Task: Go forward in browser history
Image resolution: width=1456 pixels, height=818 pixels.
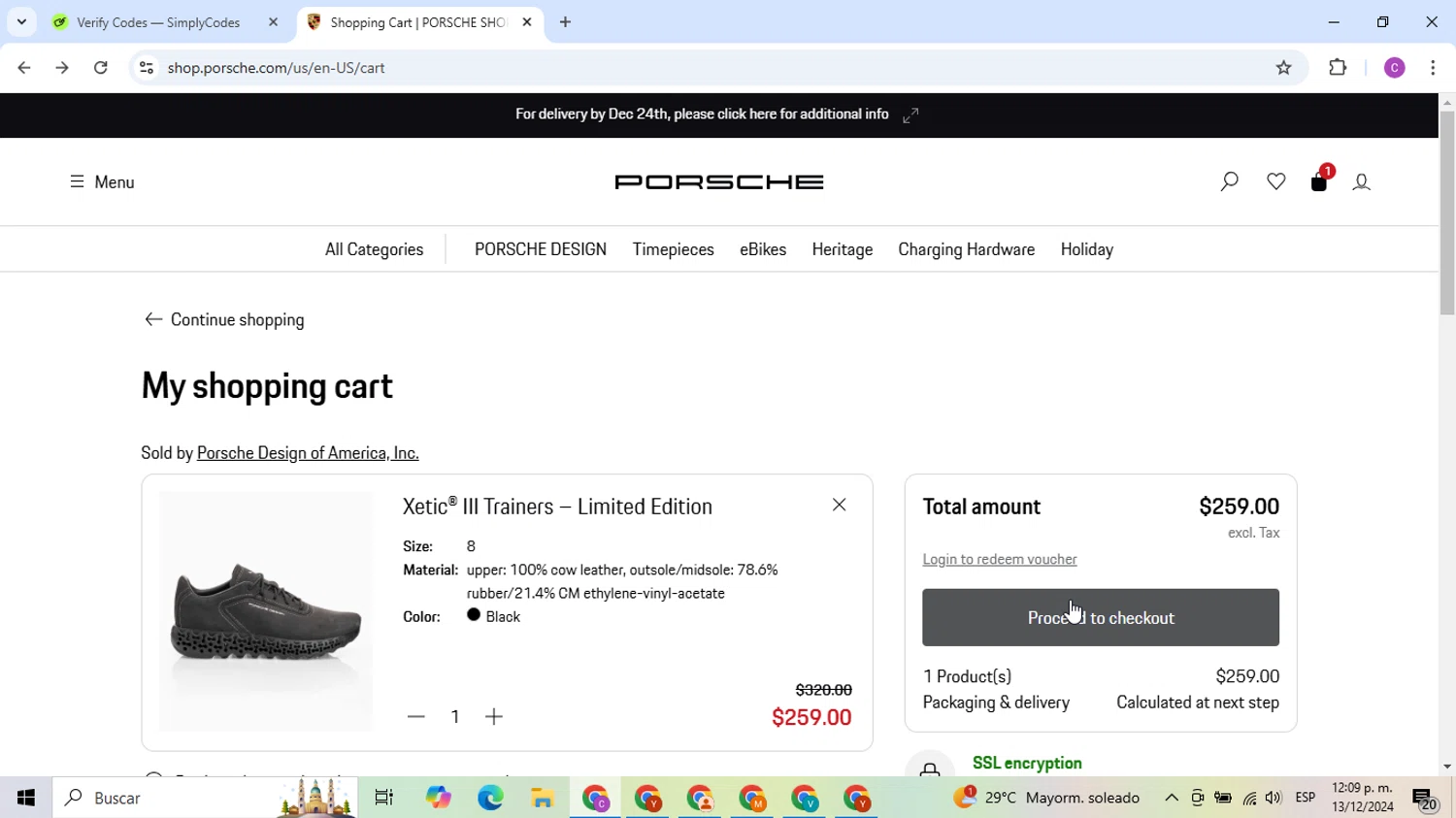Action: coord(62,68)
